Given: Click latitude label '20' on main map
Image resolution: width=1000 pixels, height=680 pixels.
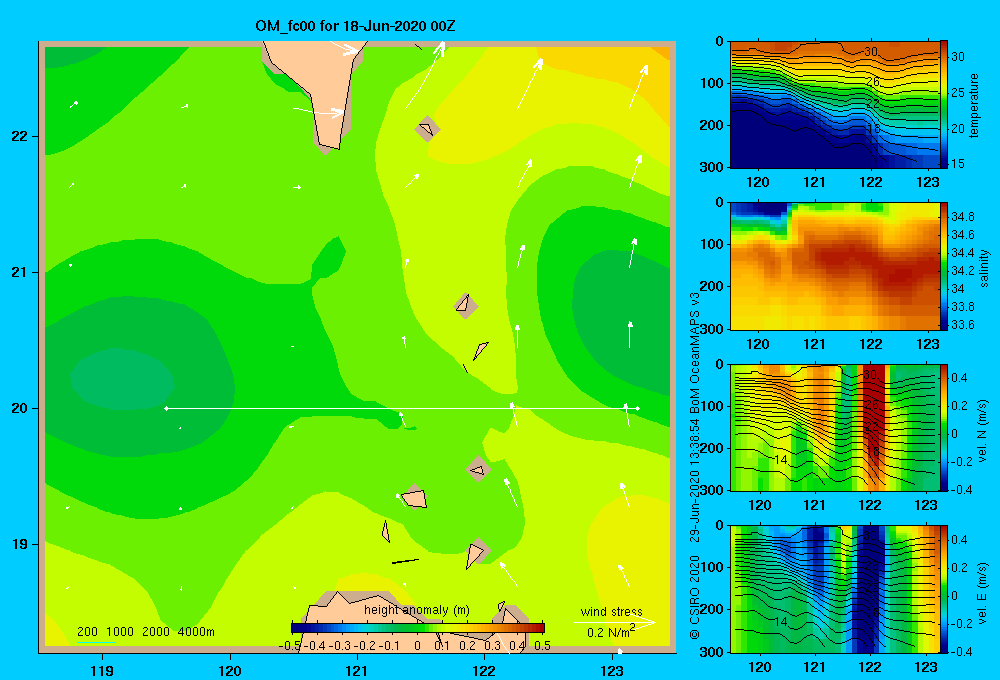Looking at the screenshot, I should coord(20,408).
